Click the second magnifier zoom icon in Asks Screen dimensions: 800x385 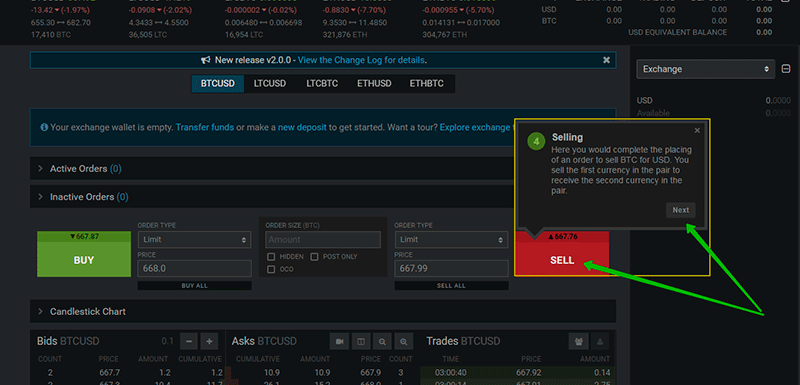coord(404,341)
